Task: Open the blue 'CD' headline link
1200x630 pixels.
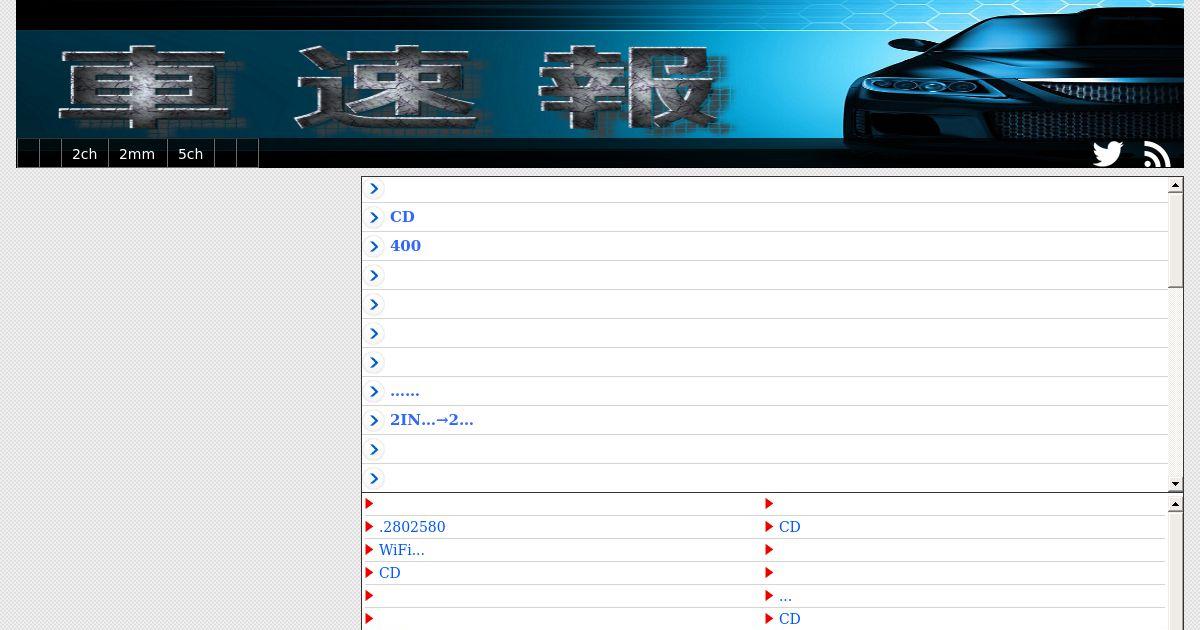Action: coord(402,217)
